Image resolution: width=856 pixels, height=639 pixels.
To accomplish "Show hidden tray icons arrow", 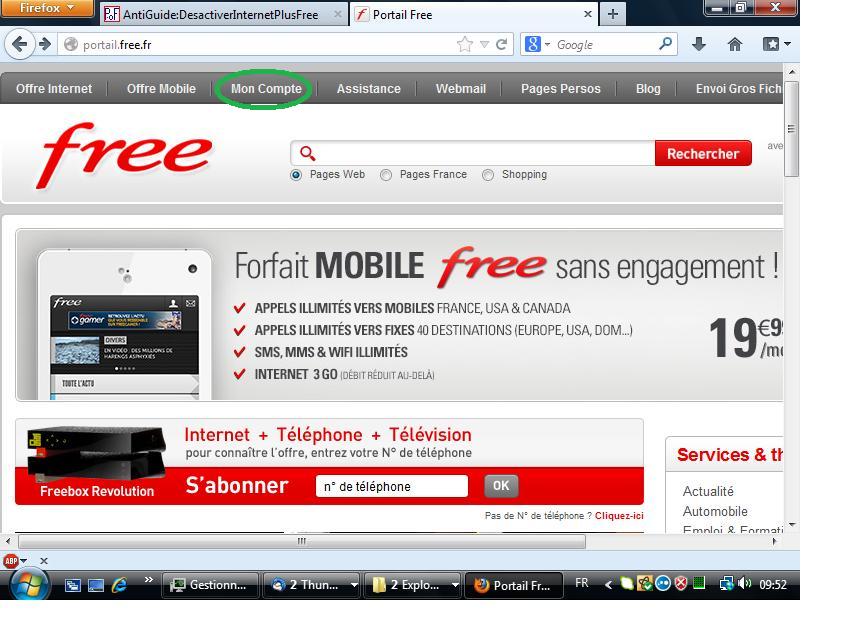I will (x=608, y=584).
